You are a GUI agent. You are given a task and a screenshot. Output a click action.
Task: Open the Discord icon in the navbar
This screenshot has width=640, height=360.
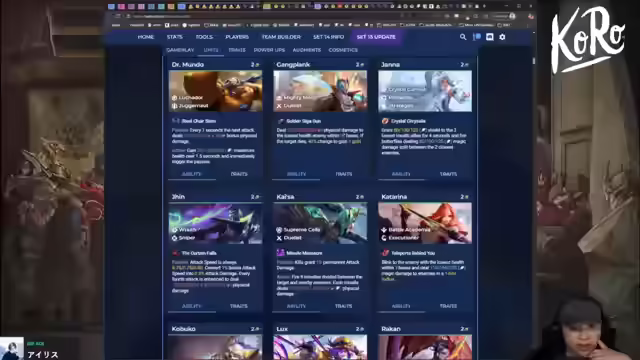tap(489, 37)
